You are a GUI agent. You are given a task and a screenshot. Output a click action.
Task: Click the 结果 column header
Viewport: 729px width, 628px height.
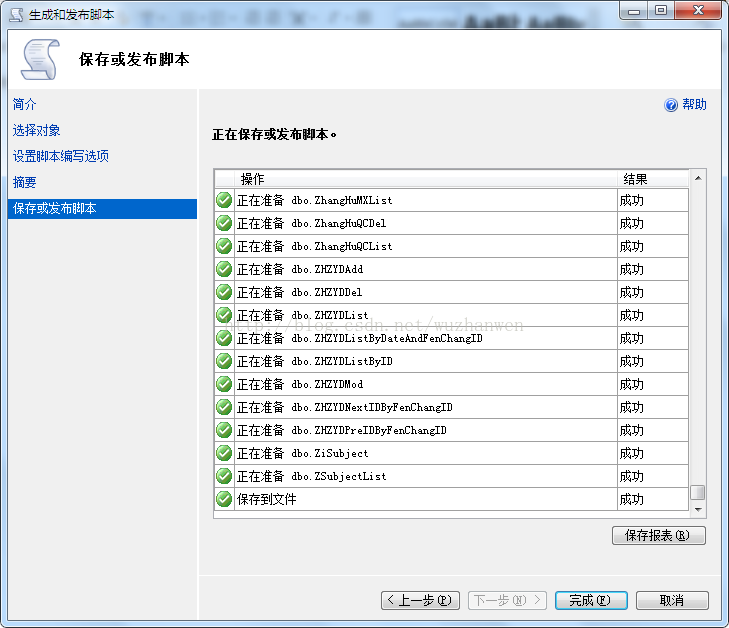point(653,179)
